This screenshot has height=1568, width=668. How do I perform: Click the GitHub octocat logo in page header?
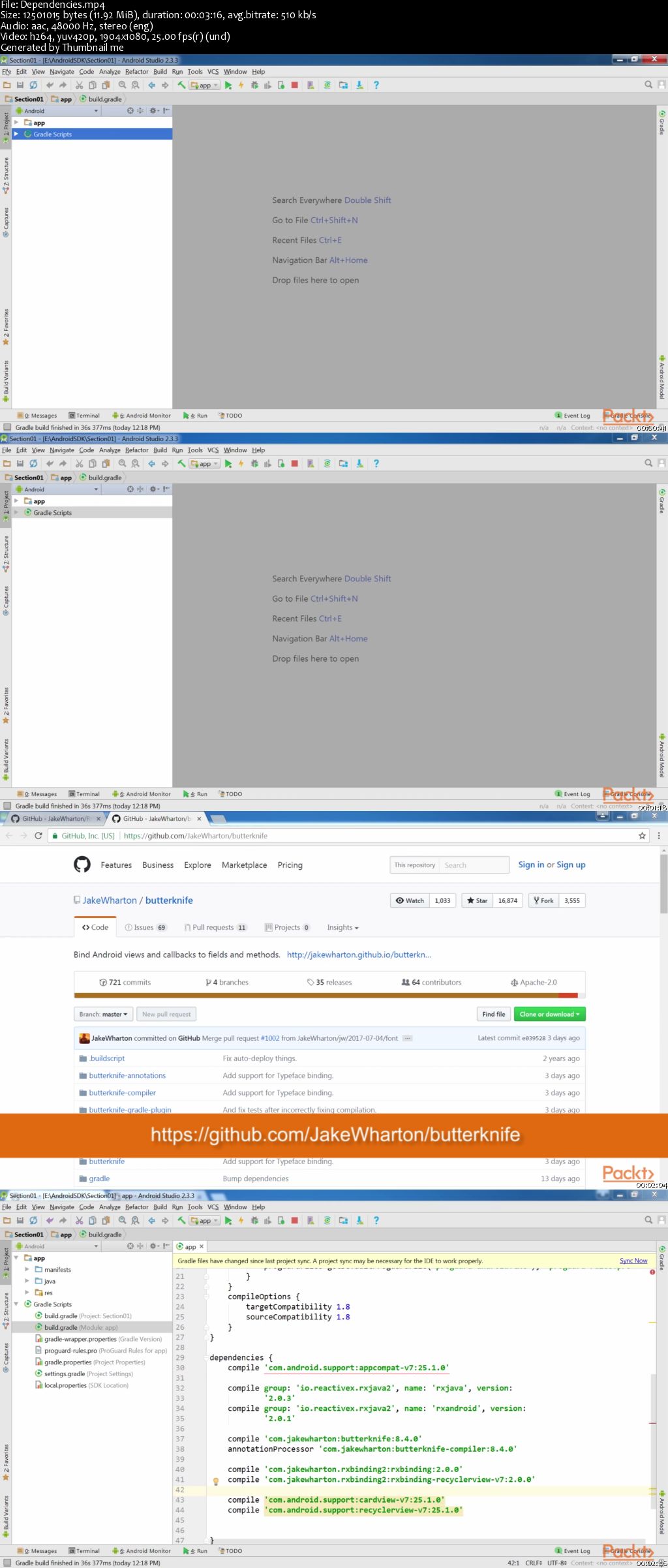tap(82, 865)
